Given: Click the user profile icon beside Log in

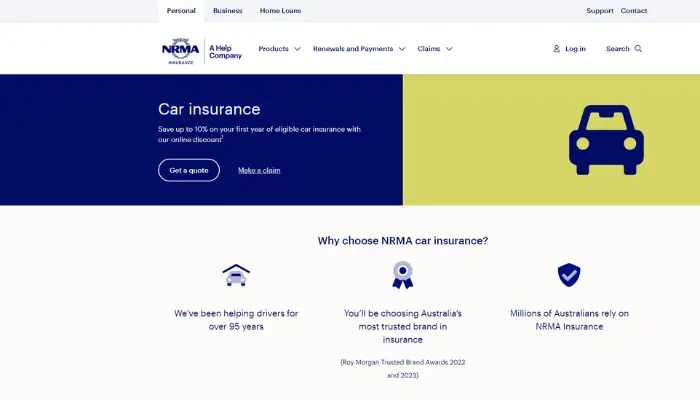Looking at the screenshot, I should pyautogui.click(x=556, y=49).
